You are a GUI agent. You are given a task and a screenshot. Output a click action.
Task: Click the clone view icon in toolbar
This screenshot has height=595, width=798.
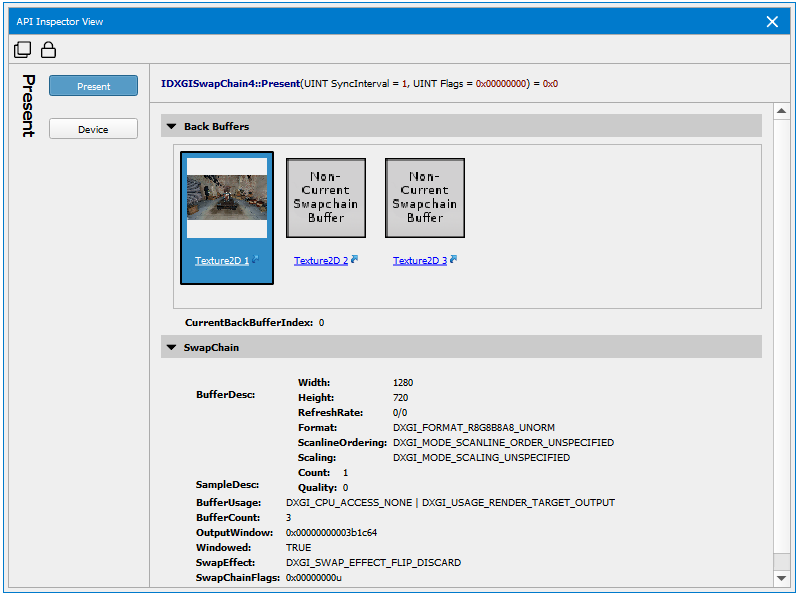(22, 49)
